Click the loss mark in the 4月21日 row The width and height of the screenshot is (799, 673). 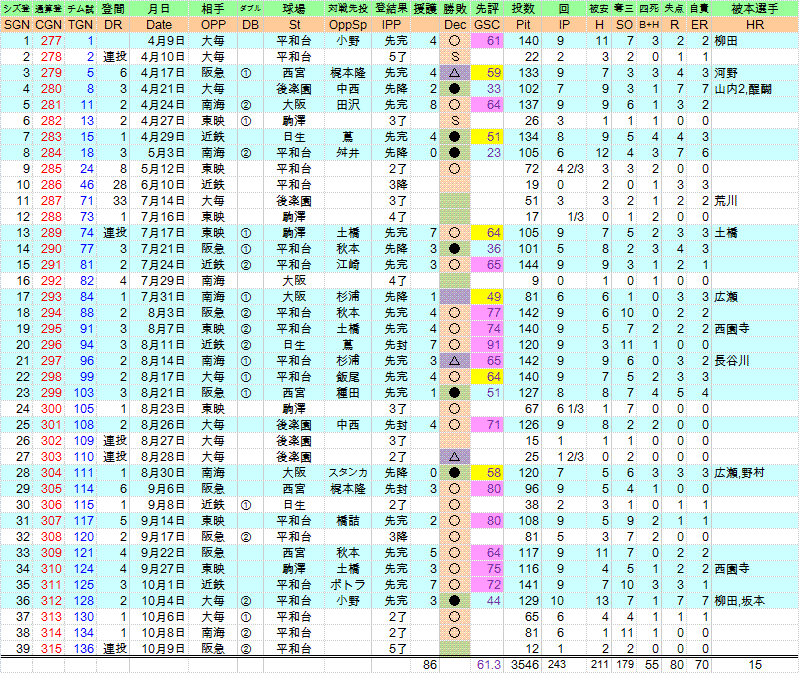point(455,89)
